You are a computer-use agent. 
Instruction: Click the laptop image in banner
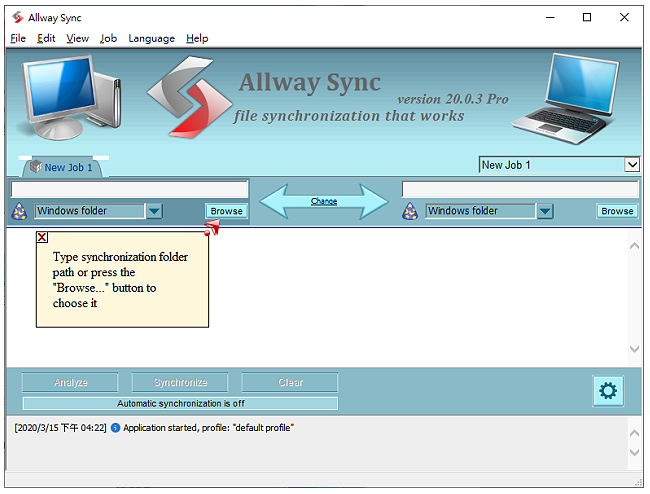pos(566,99)
